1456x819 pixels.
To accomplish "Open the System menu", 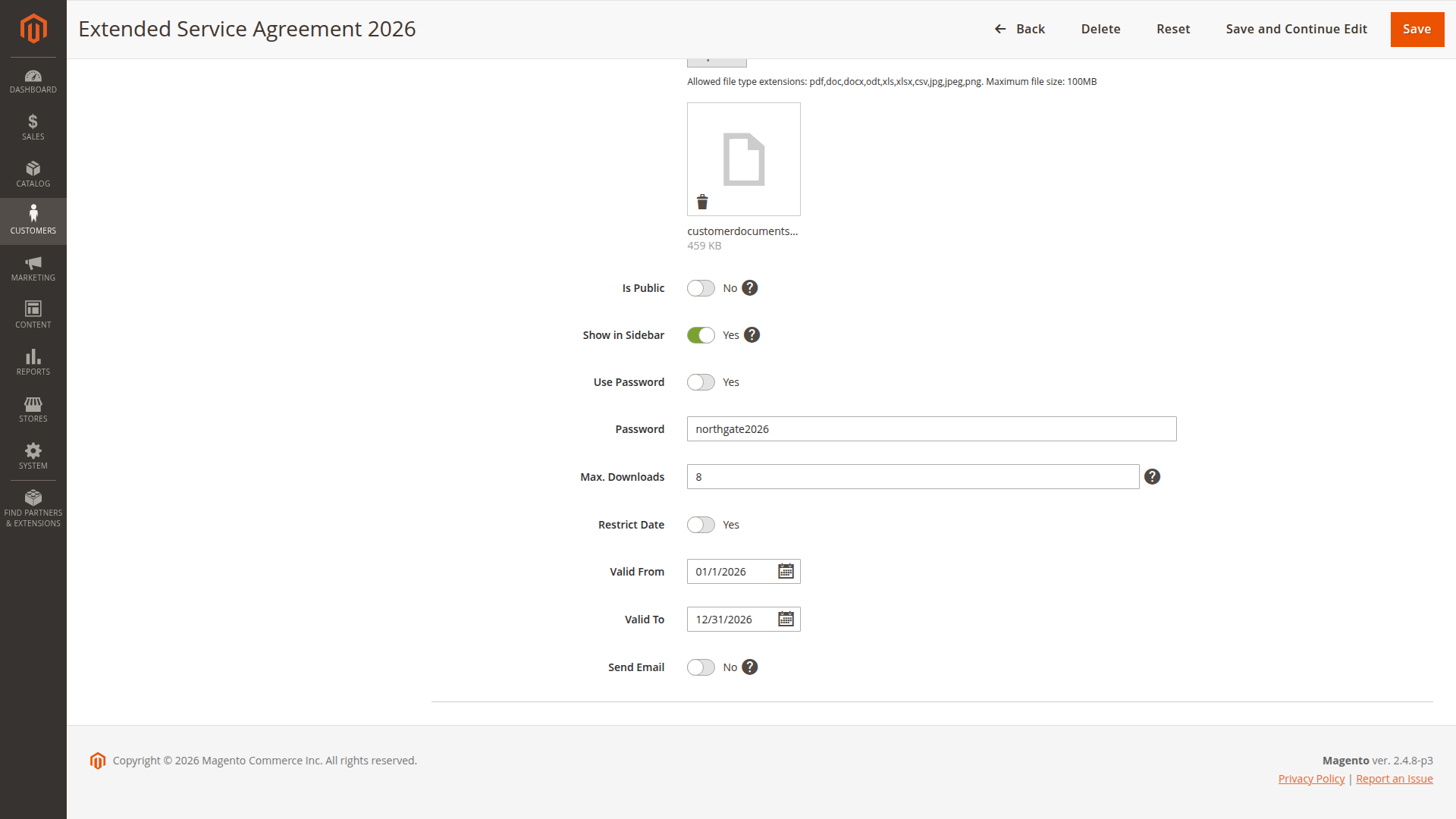I will 33,457.
